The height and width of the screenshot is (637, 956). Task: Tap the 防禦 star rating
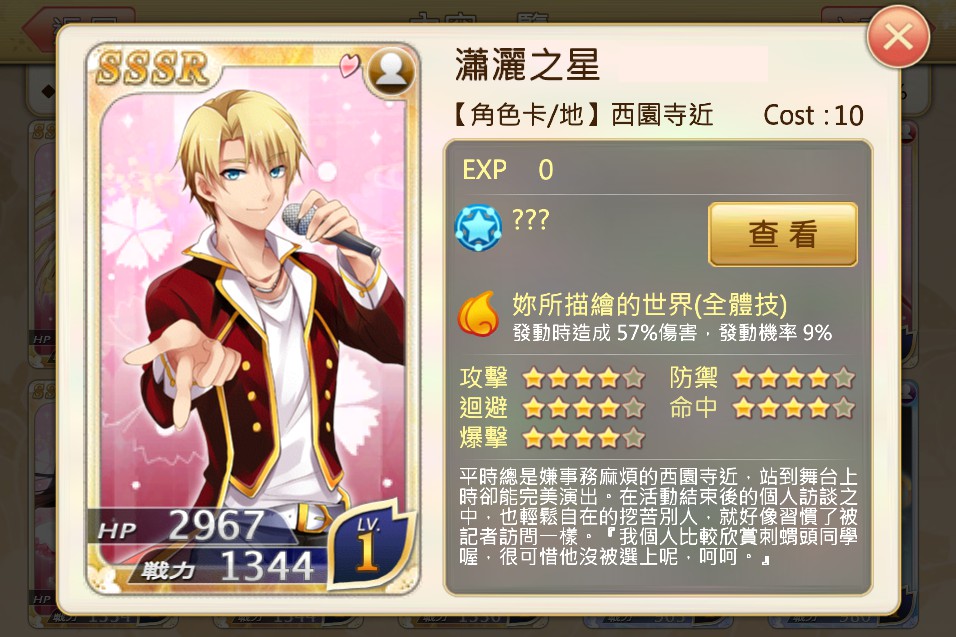794,378
